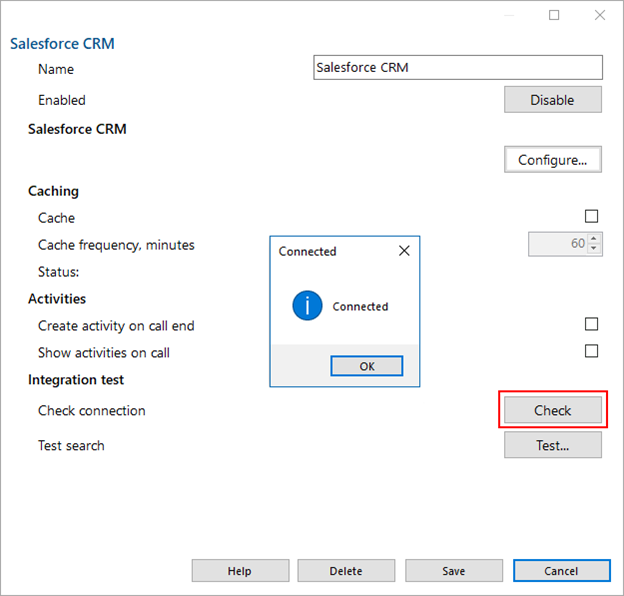Click the Connected message text in popup

click(360, 306)
